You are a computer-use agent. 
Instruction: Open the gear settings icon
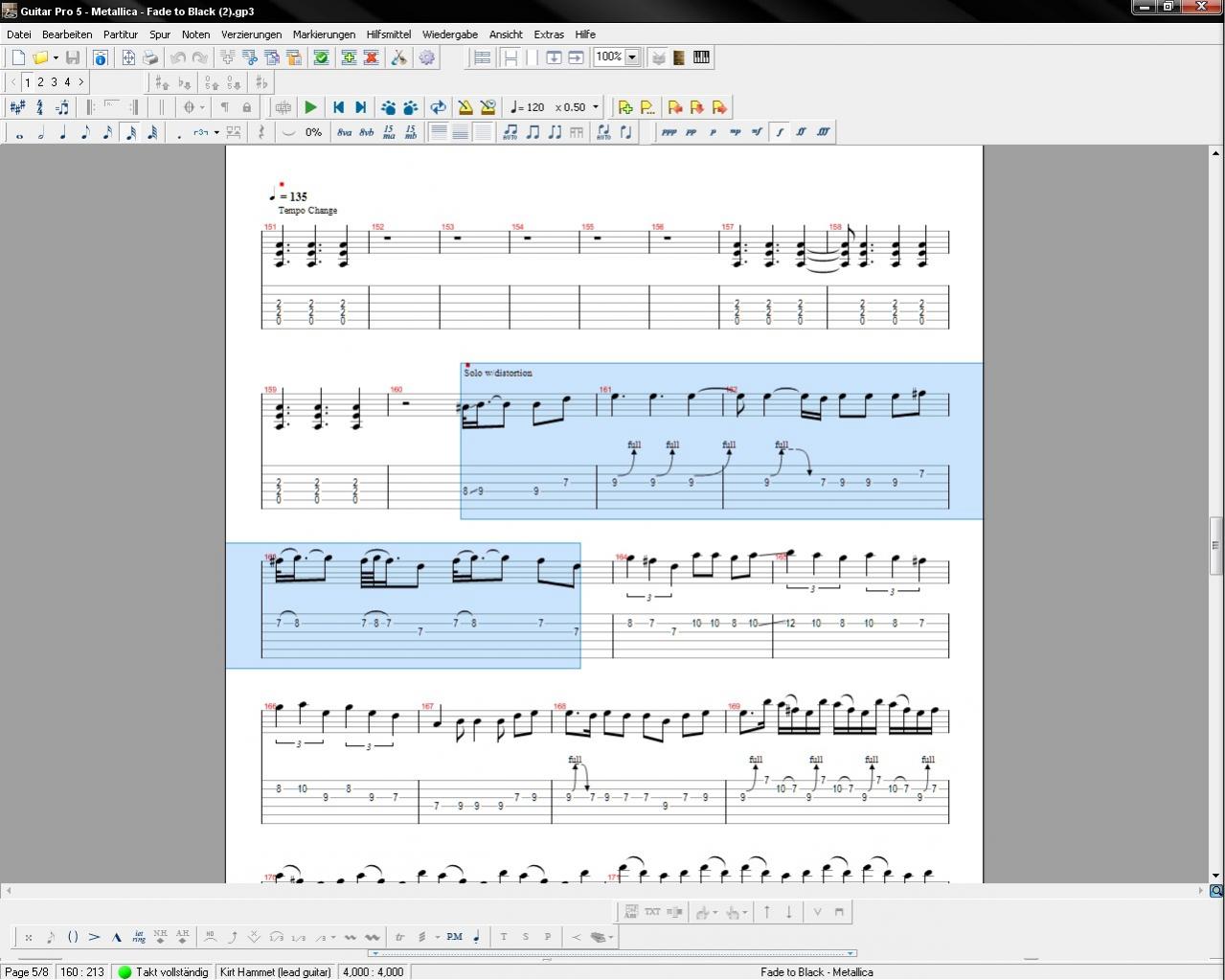coord(427,57)
